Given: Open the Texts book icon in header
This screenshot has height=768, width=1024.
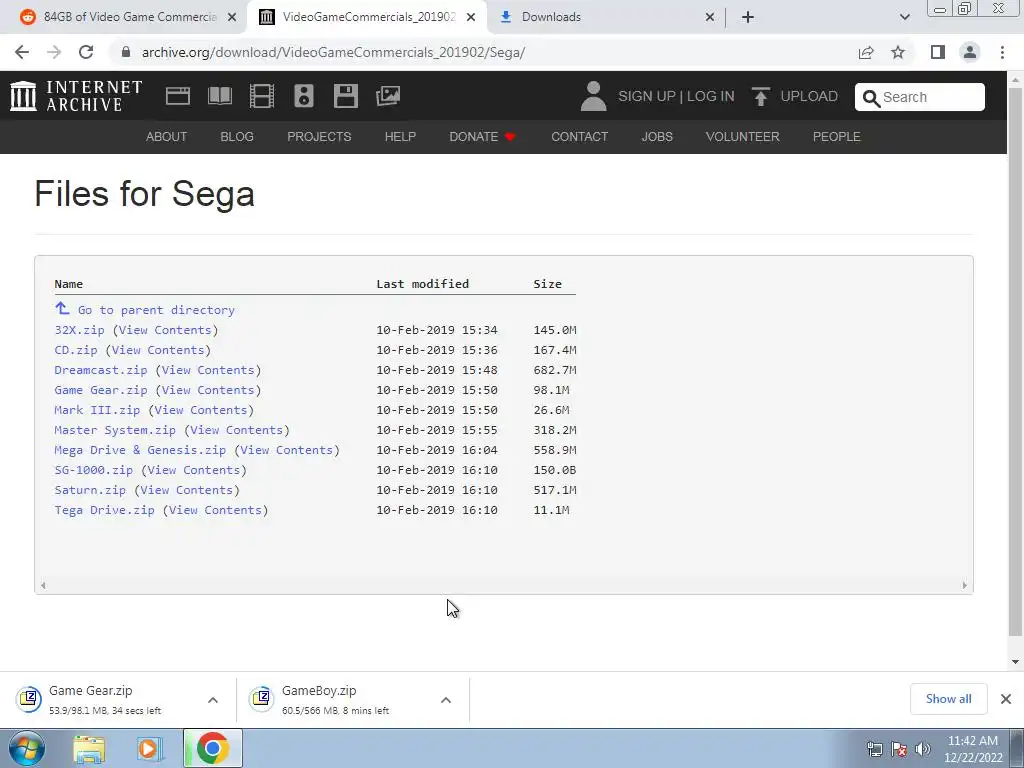Looking at the screenshot, I should coord(220,96).
